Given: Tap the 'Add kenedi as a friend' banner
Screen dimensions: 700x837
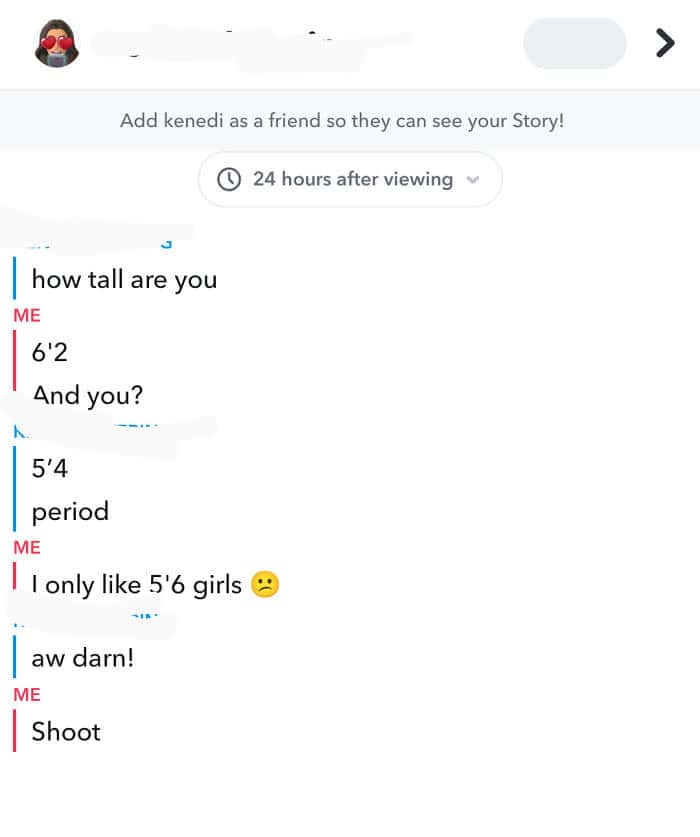Looking at the screenshot, I should coord(342,121).
